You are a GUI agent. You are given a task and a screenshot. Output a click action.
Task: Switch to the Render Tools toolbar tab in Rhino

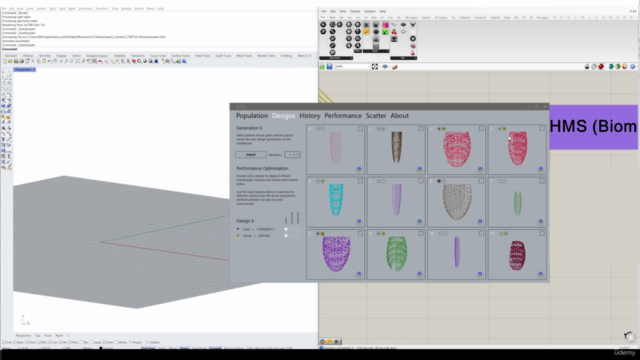click(x=266, y=56)
